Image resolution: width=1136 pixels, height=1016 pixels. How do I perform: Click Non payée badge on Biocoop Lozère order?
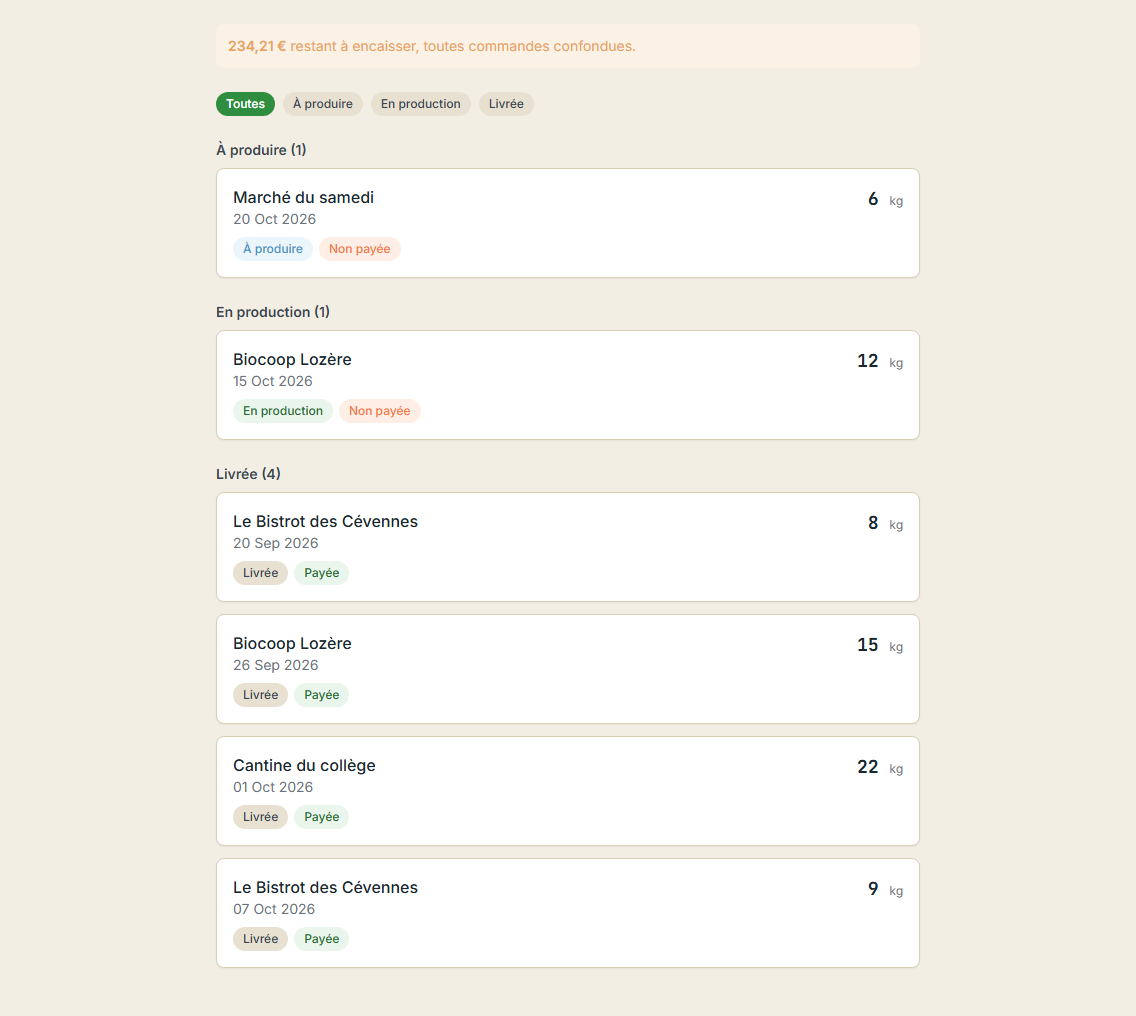click(380, 411)
